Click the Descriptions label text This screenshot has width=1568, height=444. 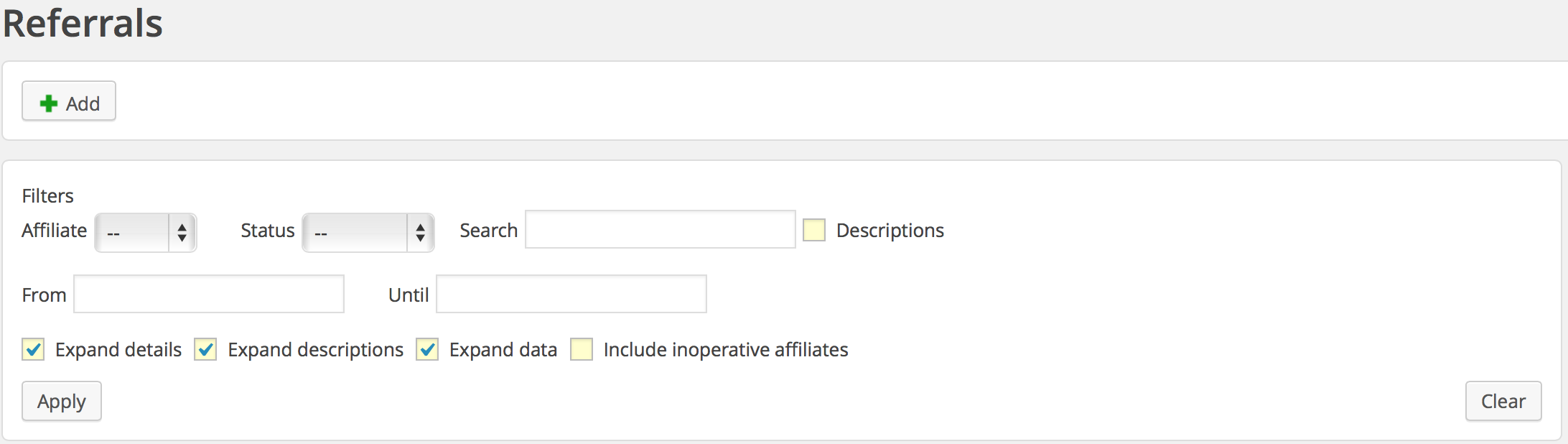pyautogui.click(x=890, y=231)
